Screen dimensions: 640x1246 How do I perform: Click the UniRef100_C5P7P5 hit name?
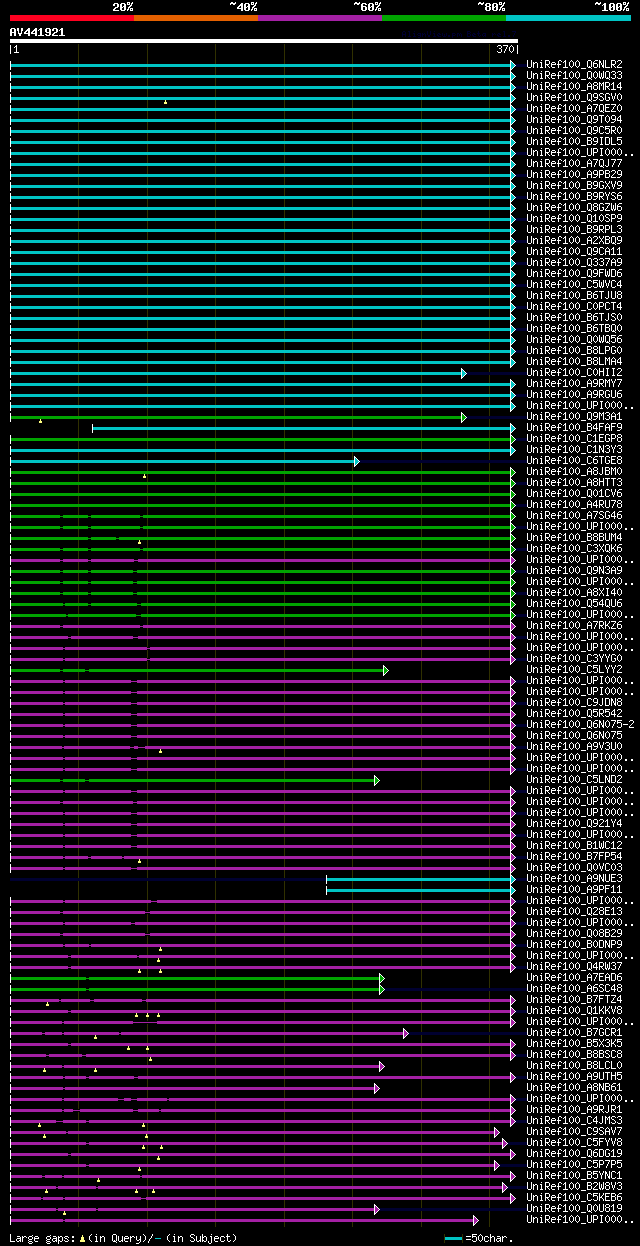[574, 1165]
